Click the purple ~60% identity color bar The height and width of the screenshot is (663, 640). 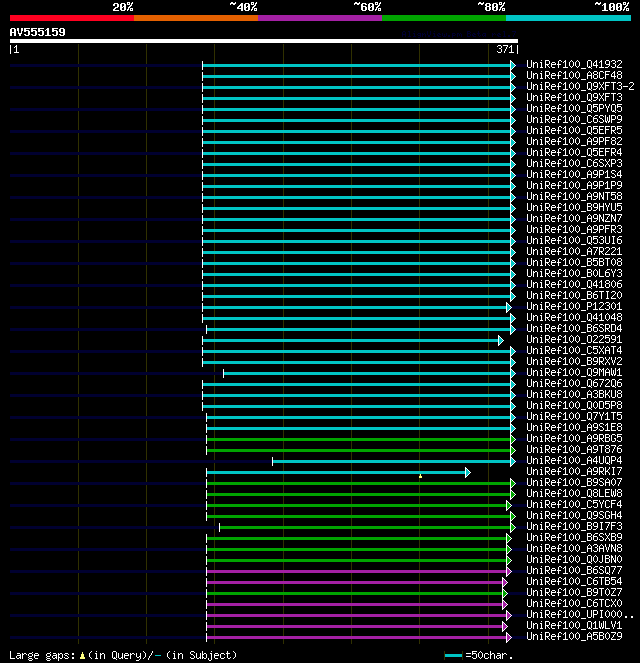pyautogui.click(x=320, y=18)
